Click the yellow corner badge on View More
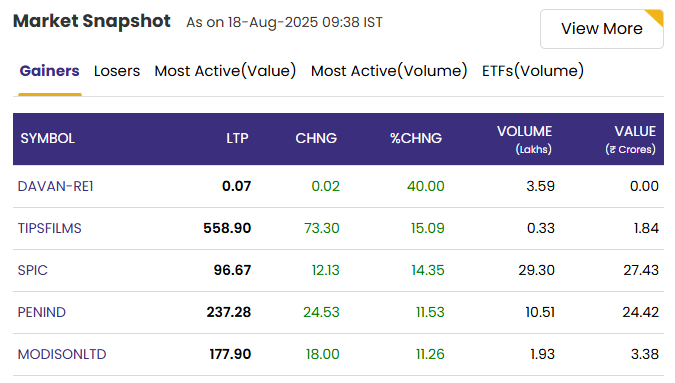This screenshot has height=383, width=675. pyautogui.click(x=655, y=17)
